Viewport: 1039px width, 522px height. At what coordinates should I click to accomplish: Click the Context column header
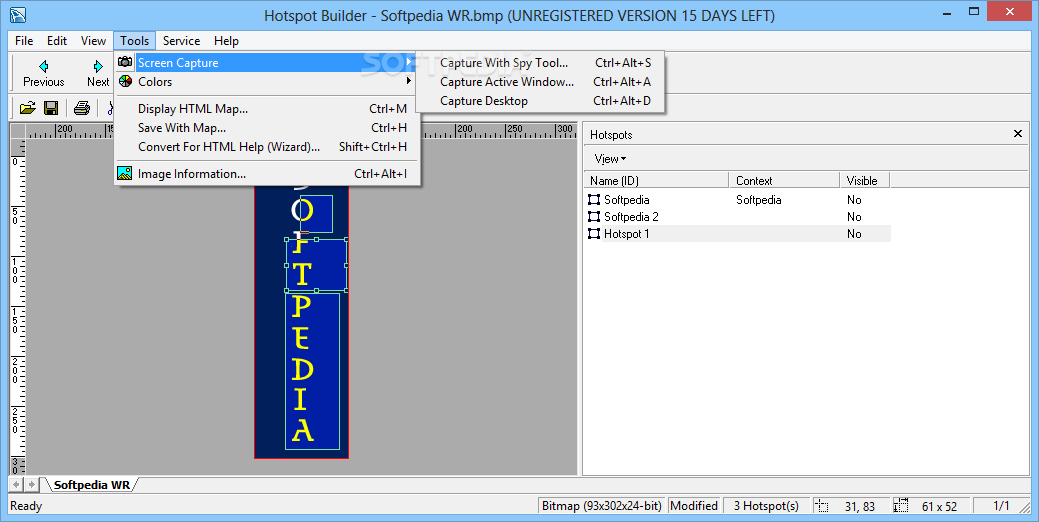(x=784, y=180)
